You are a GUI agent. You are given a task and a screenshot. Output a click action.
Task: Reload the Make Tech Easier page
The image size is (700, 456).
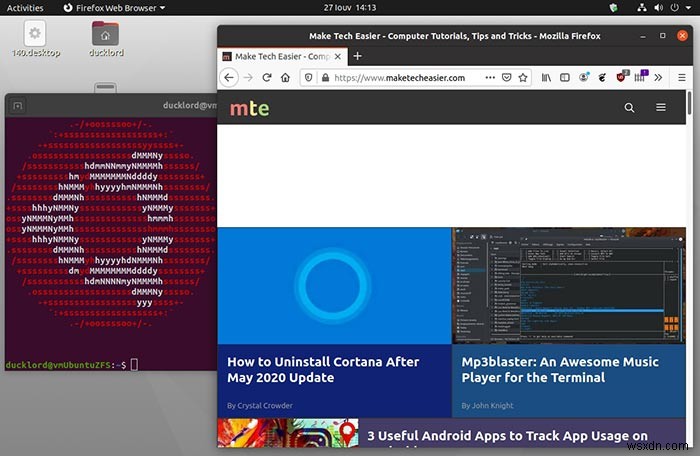[x=267, y=78]
